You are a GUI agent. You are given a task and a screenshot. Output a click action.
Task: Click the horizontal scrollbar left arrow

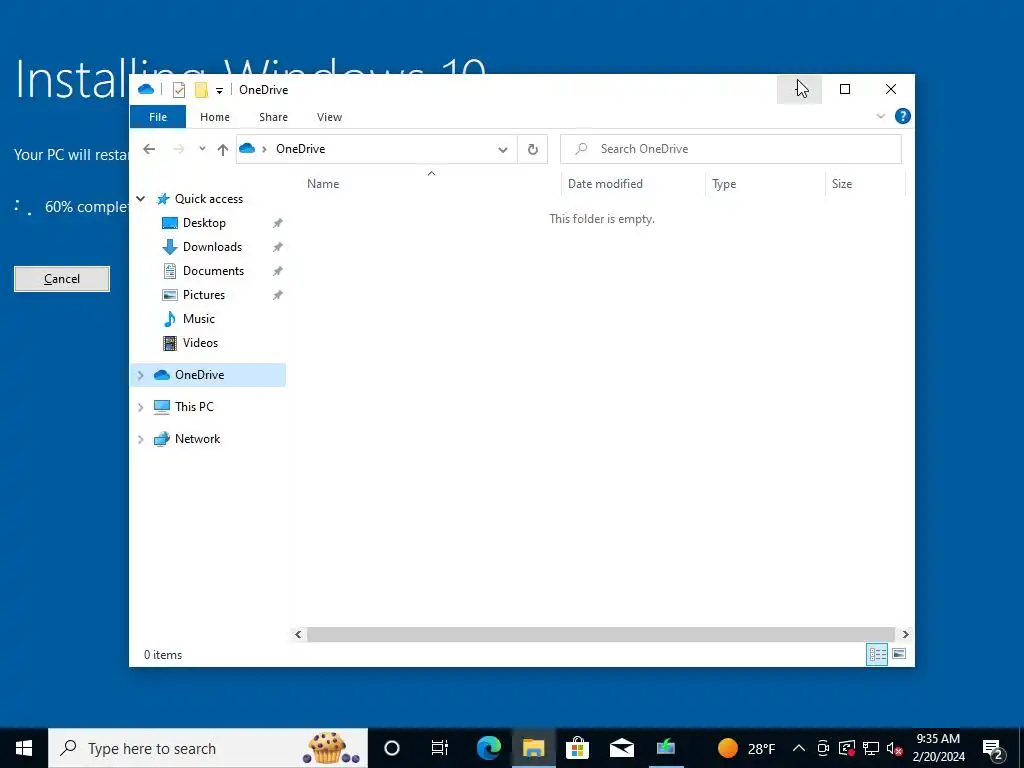[x=298, y=634]
